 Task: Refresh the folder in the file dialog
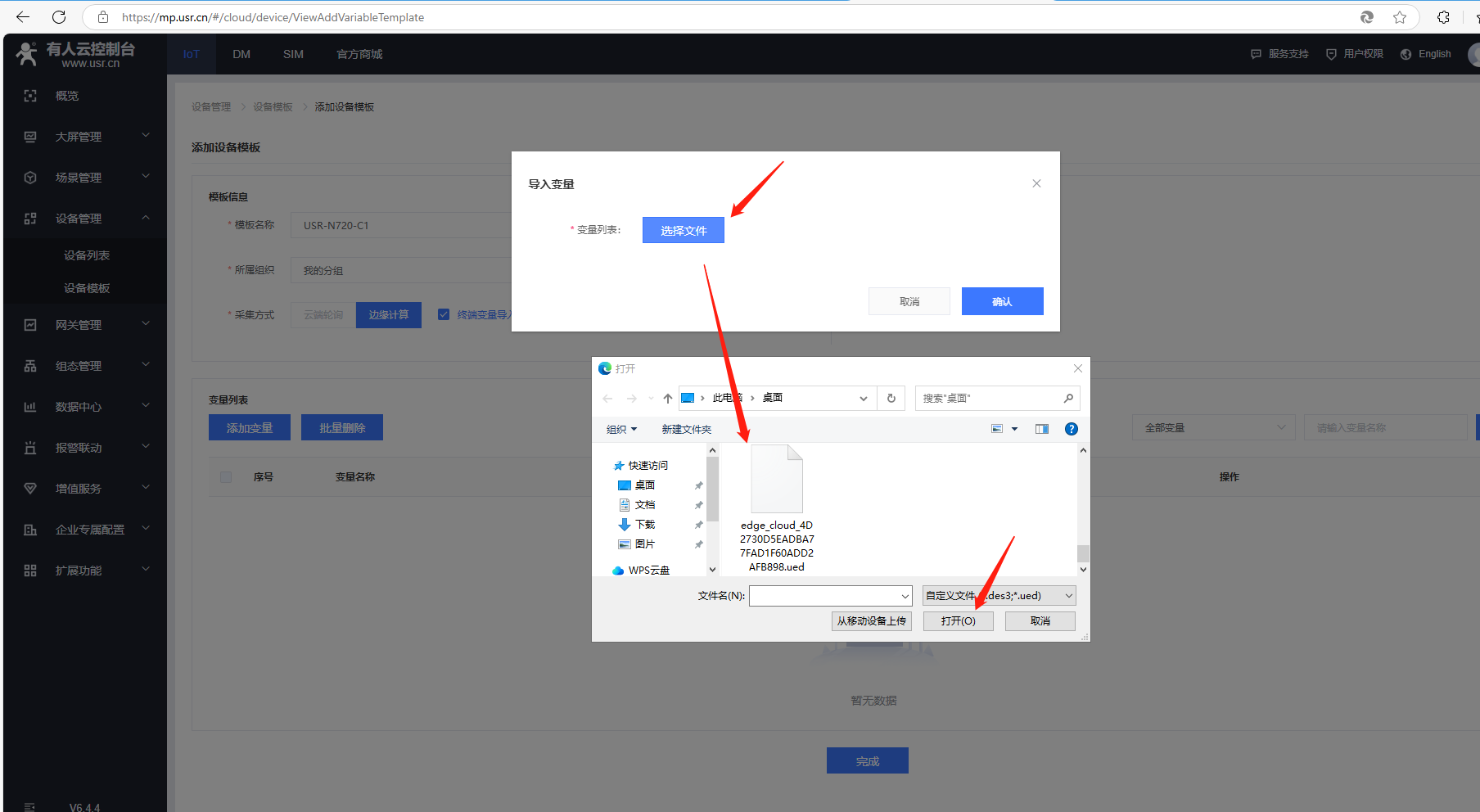[891, 399]
